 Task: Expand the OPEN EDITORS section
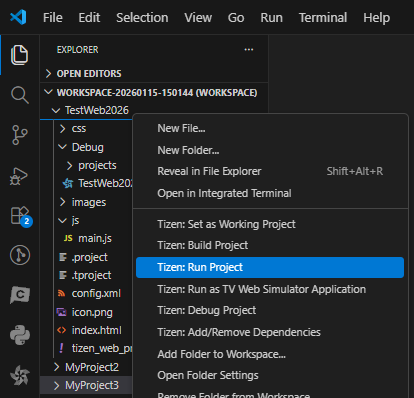[48, 73]
